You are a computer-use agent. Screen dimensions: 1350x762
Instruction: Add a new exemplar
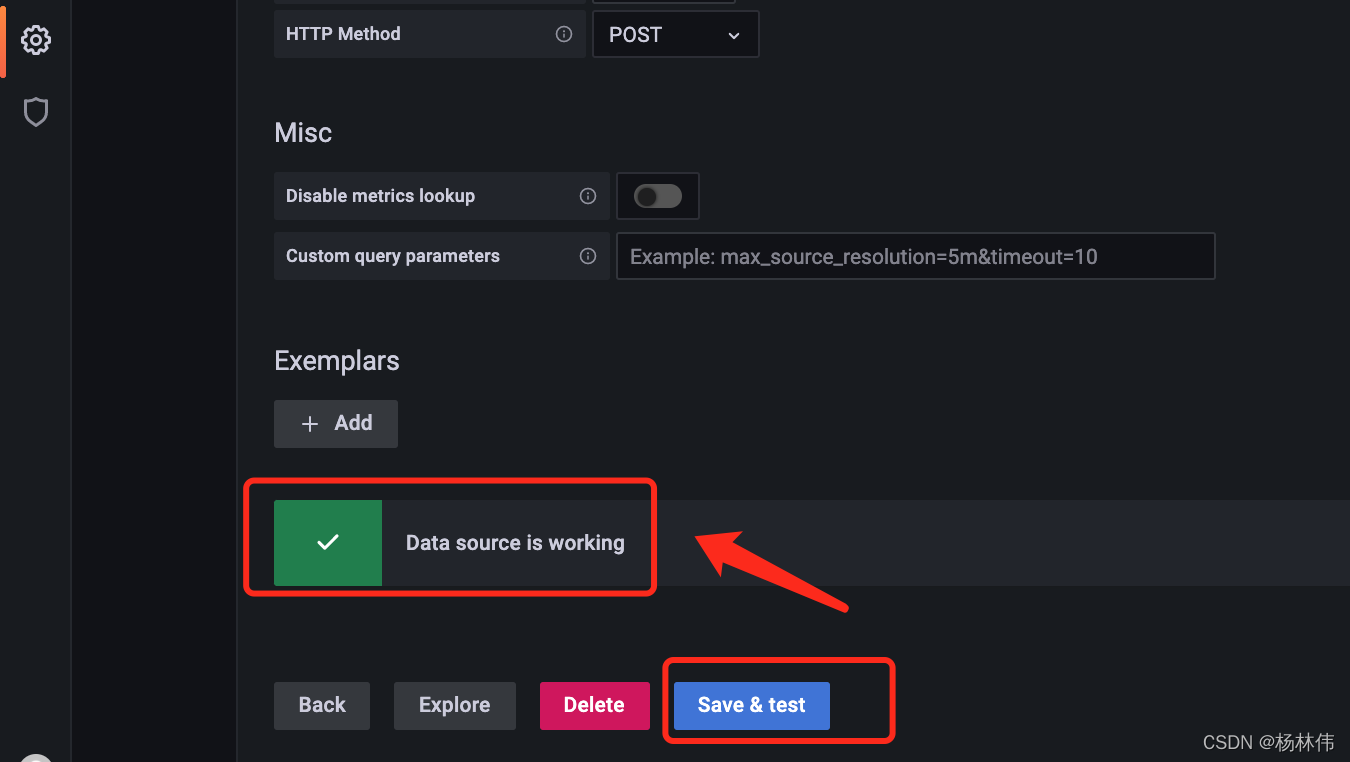[x=336, y=424]
